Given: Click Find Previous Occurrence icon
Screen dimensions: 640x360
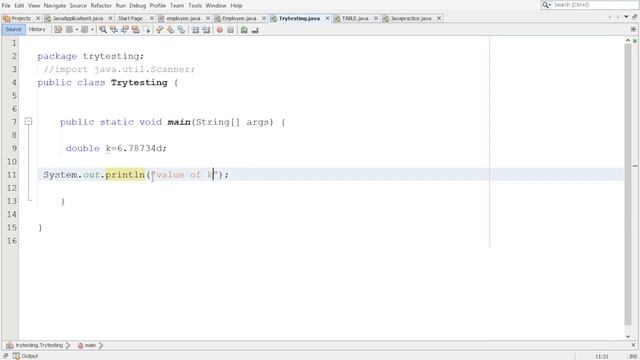Looking at the screenshot, I should 114,30.
